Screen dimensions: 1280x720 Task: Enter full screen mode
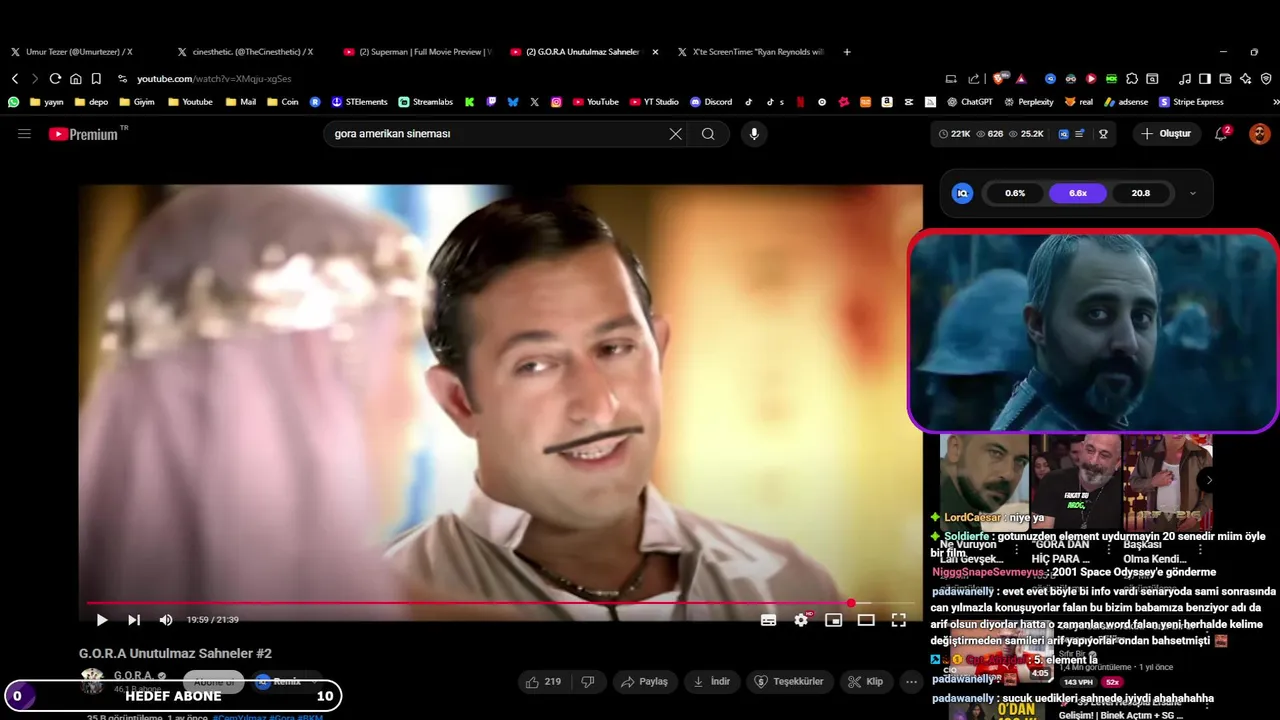tap(899, 620)
